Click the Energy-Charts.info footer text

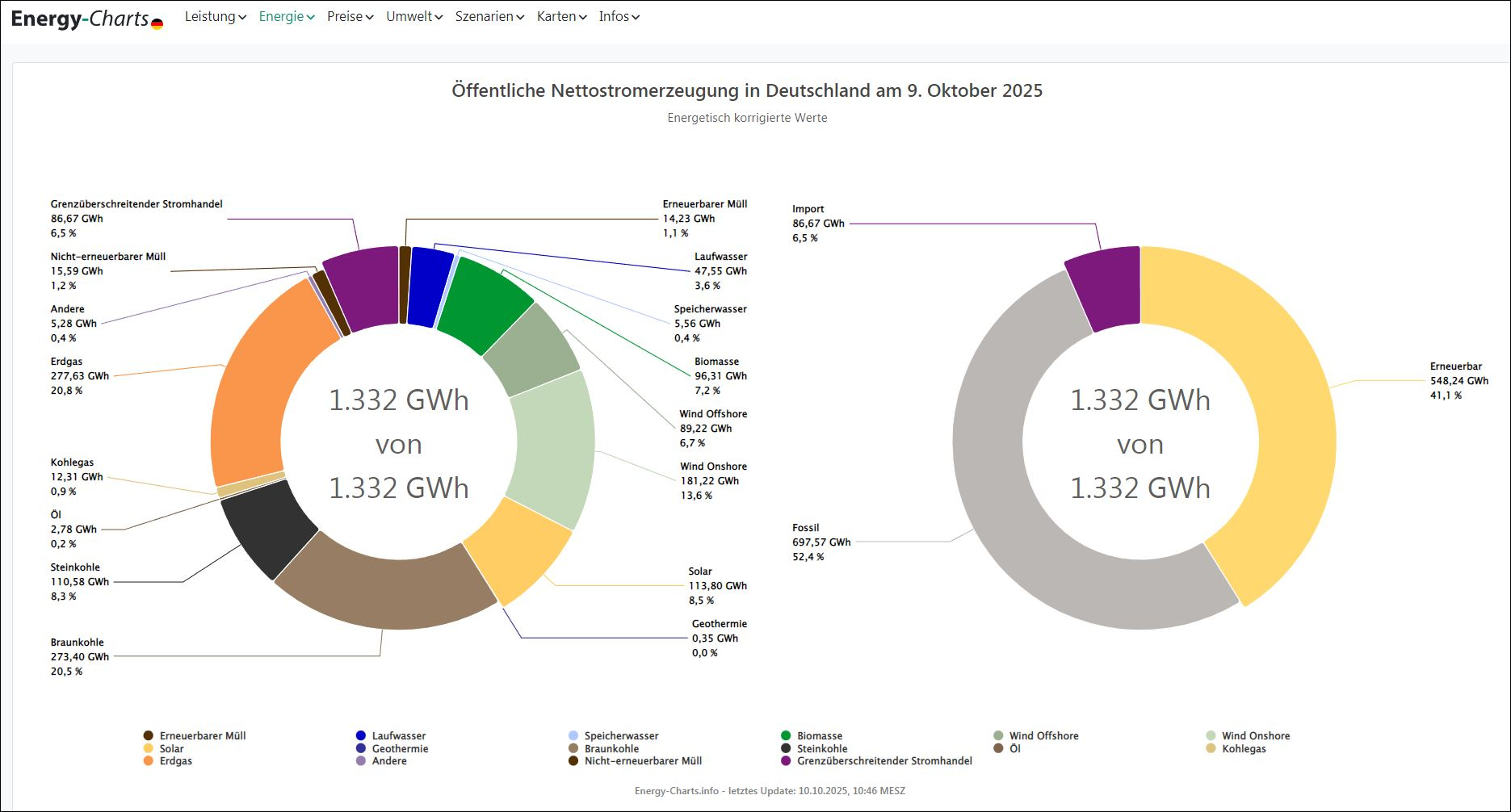676,791
